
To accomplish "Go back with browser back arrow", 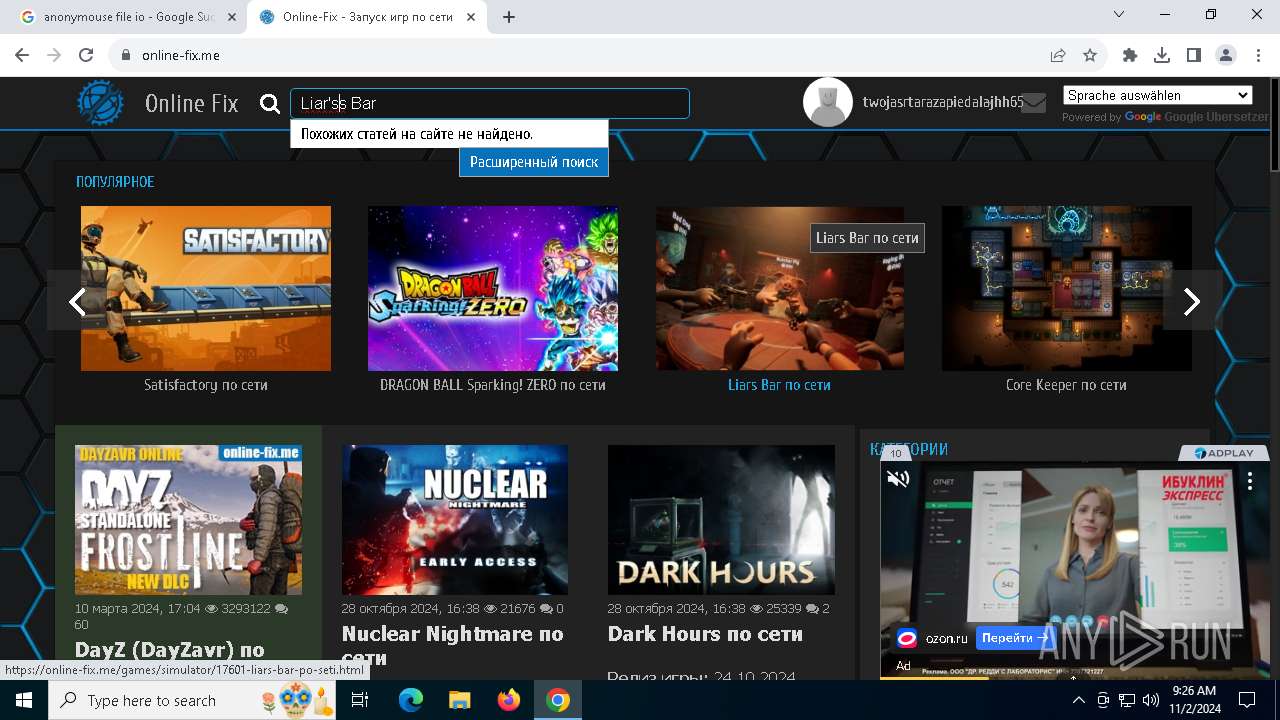I will 22,56.
